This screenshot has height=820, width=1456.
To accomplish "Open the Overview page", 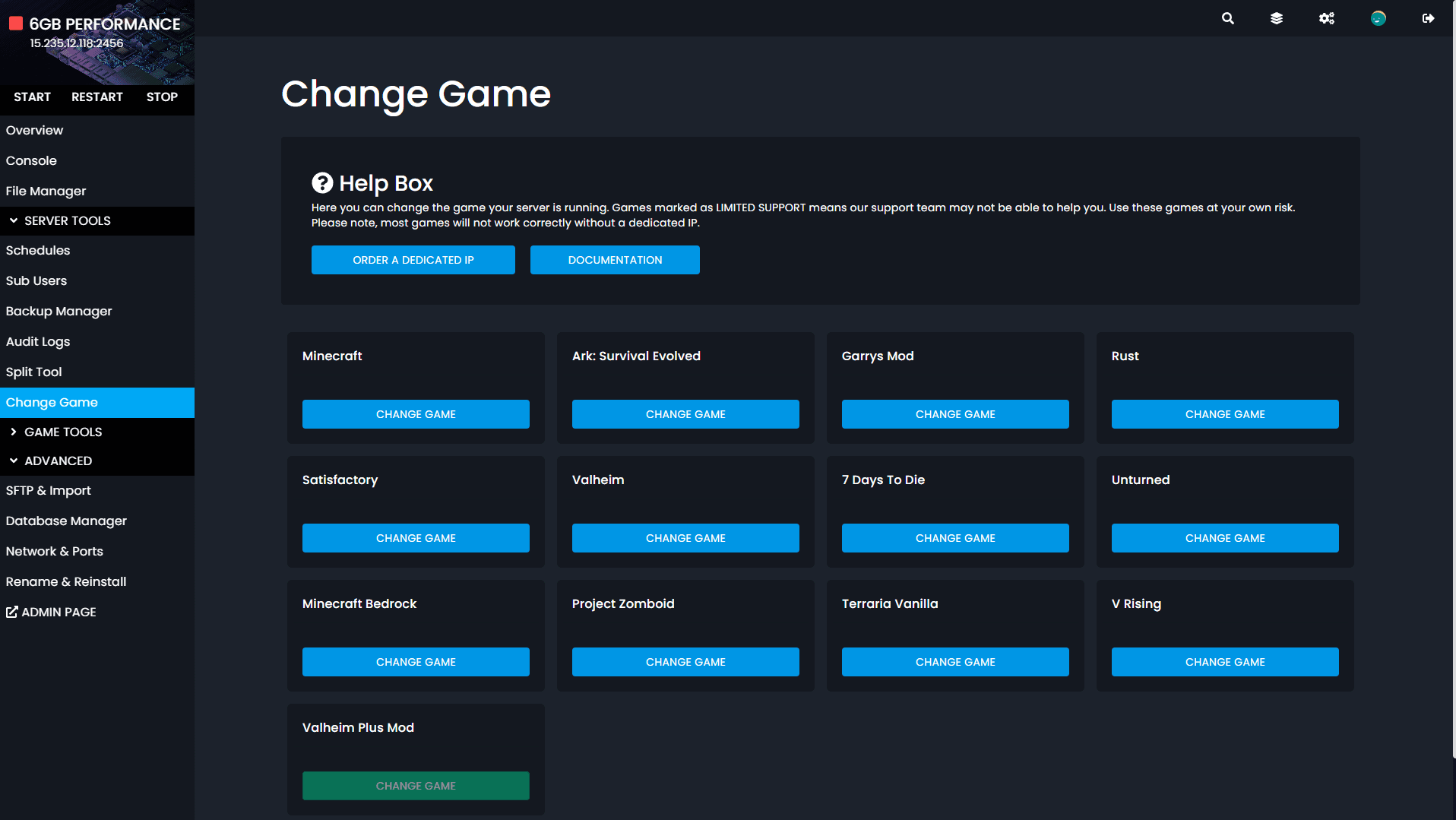I will click(x=97, y=130).
